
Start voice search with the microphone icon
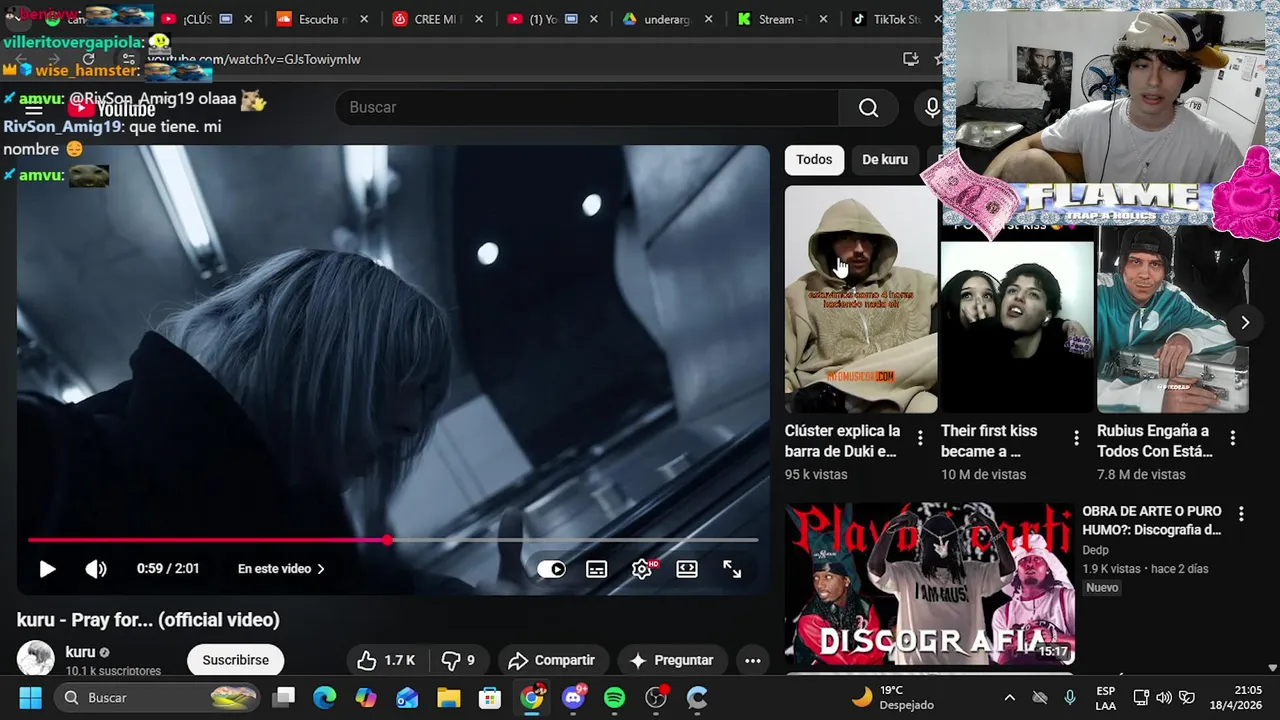(x=932, y=107)
